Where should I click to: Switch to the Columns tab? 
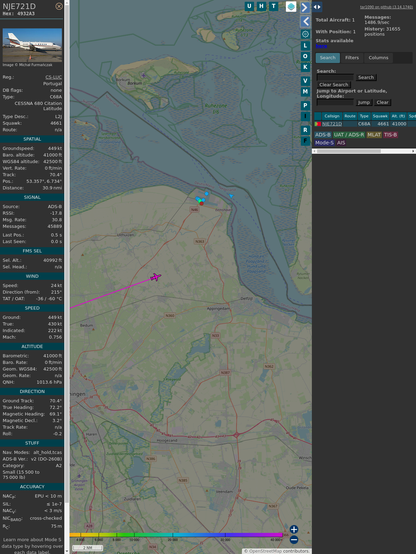[378, 58]
